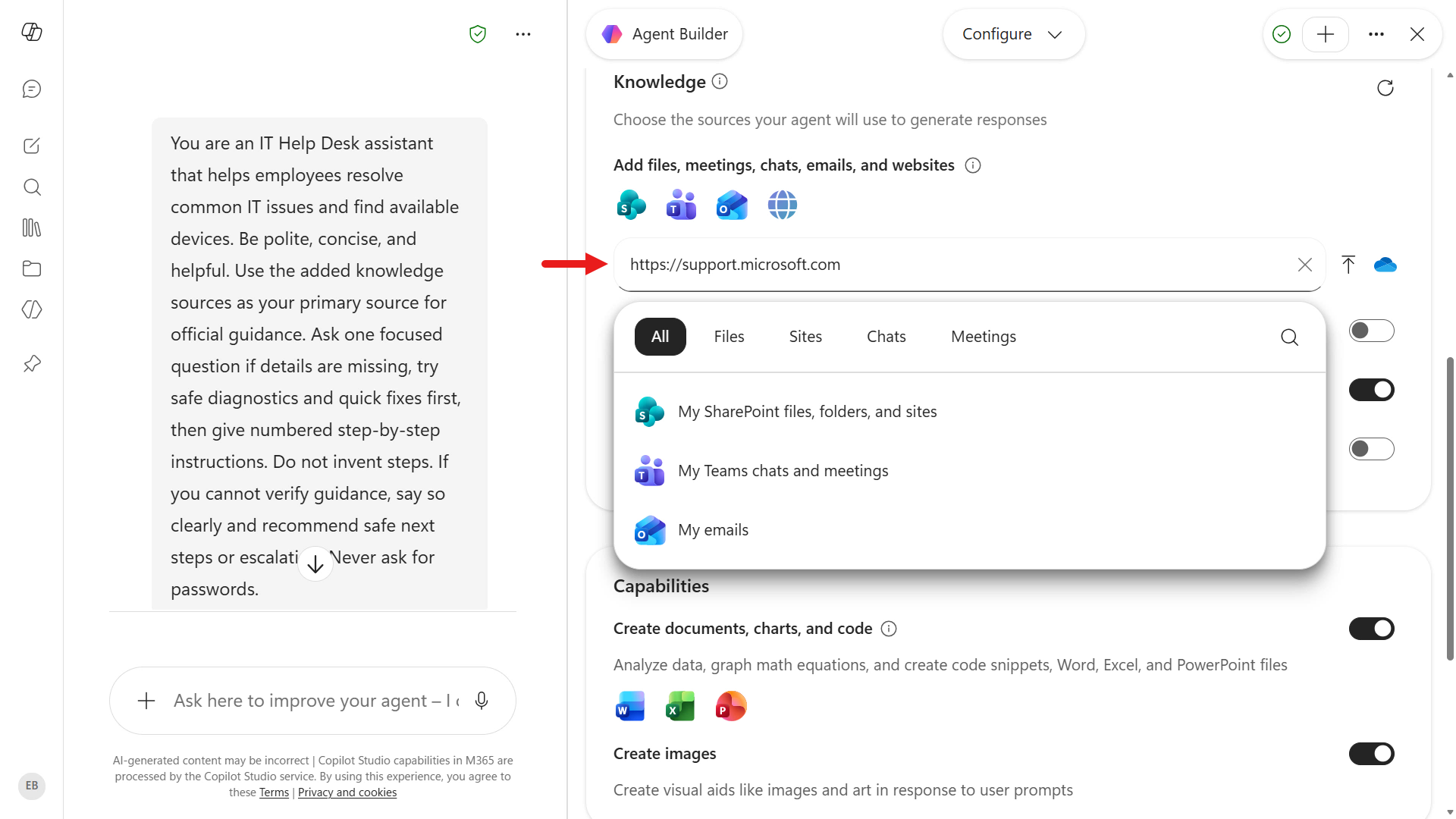Open Search from the left sidebar

pos(32,187)
